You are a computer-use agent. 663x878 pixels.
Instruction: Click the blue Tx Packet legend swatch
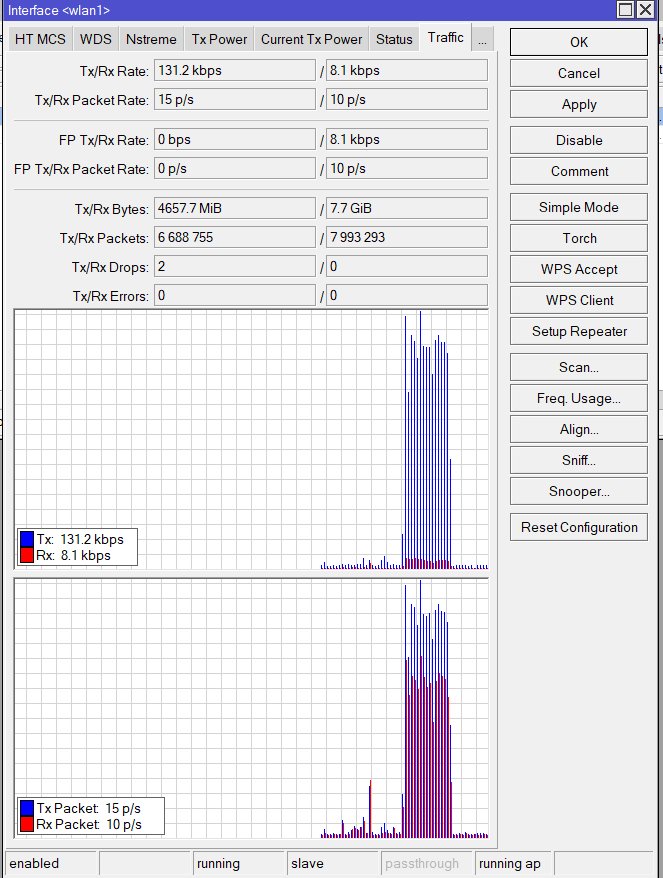pyautogui.click(x=27, y=808)
